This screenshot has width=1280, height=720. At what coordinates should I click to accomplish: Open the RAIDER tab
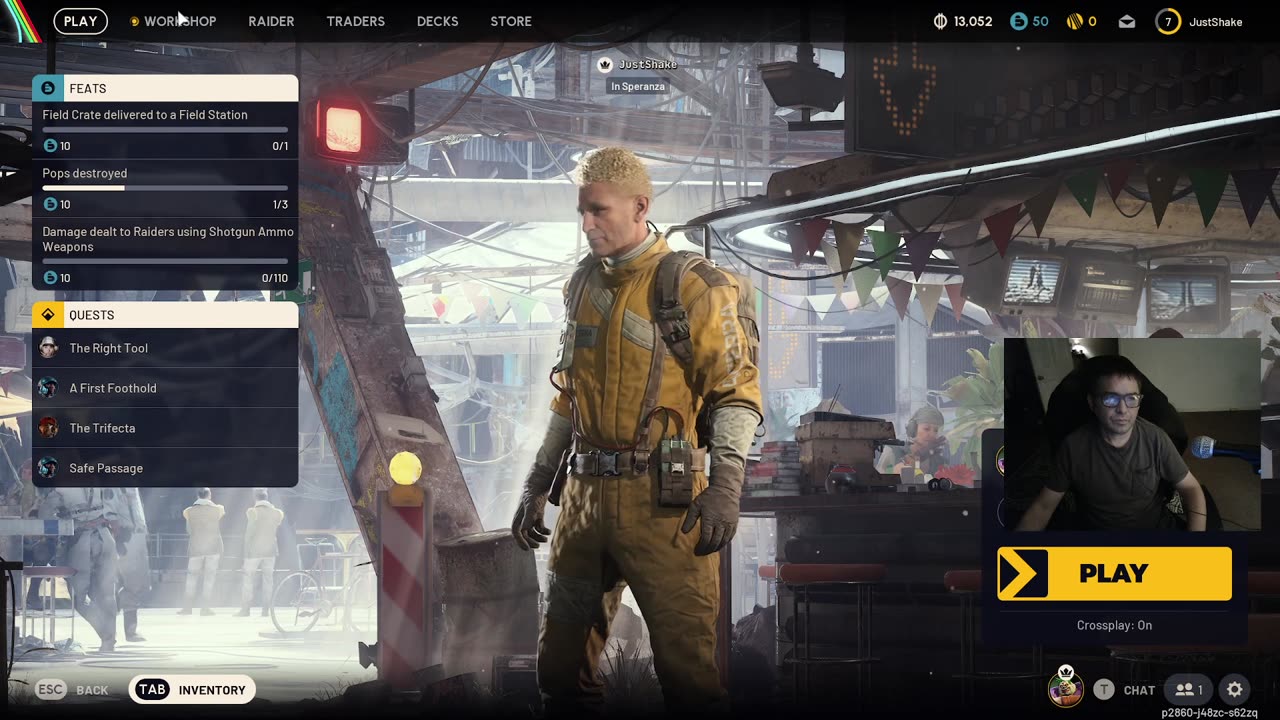coord(271,21)
